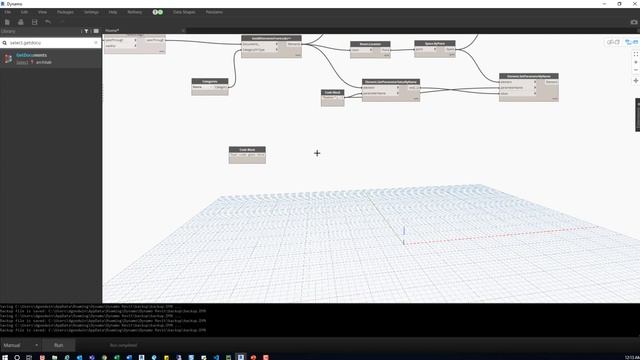Click the Save icon in the toolbar

[x=35, y=22]
